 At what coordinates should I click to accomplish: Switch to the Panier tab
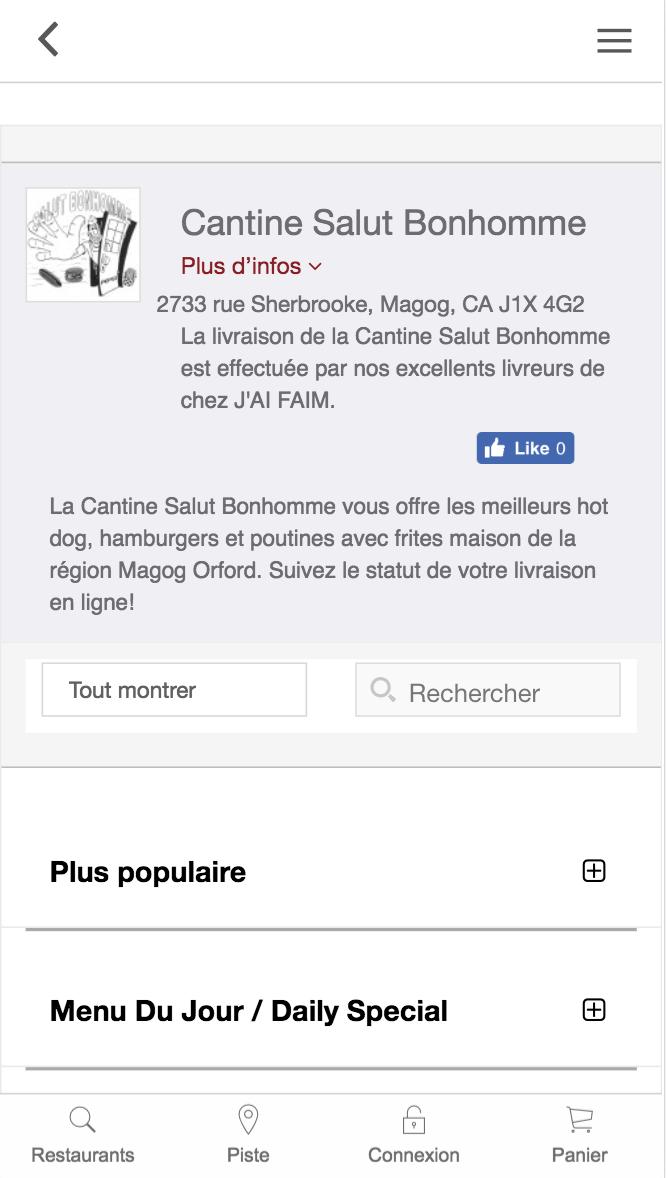click(x=578, y=1135)
